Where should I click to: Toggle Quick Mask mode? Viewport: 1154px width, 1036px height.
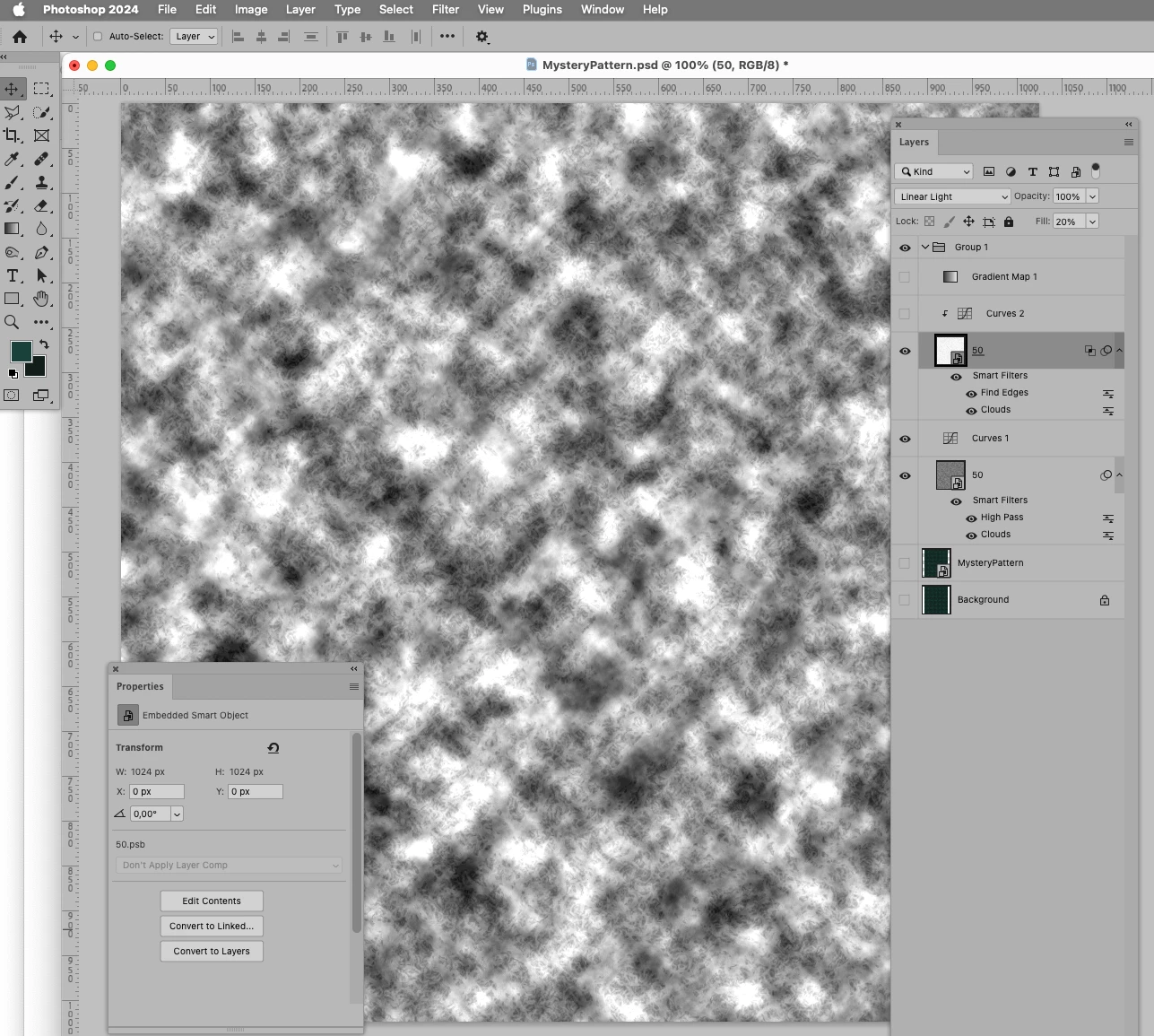pos(12,395)
